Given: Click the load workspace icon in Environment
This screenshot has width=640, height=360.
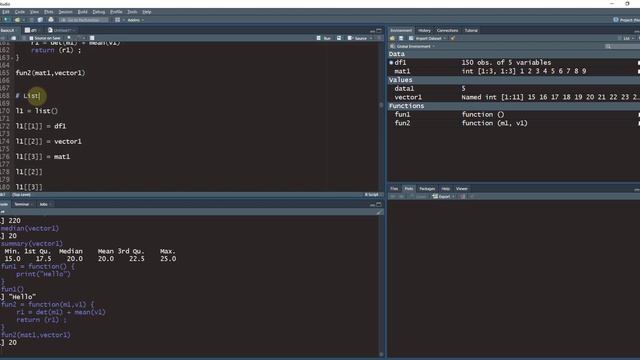Looking at the screenshot, I should pos(392,38).
